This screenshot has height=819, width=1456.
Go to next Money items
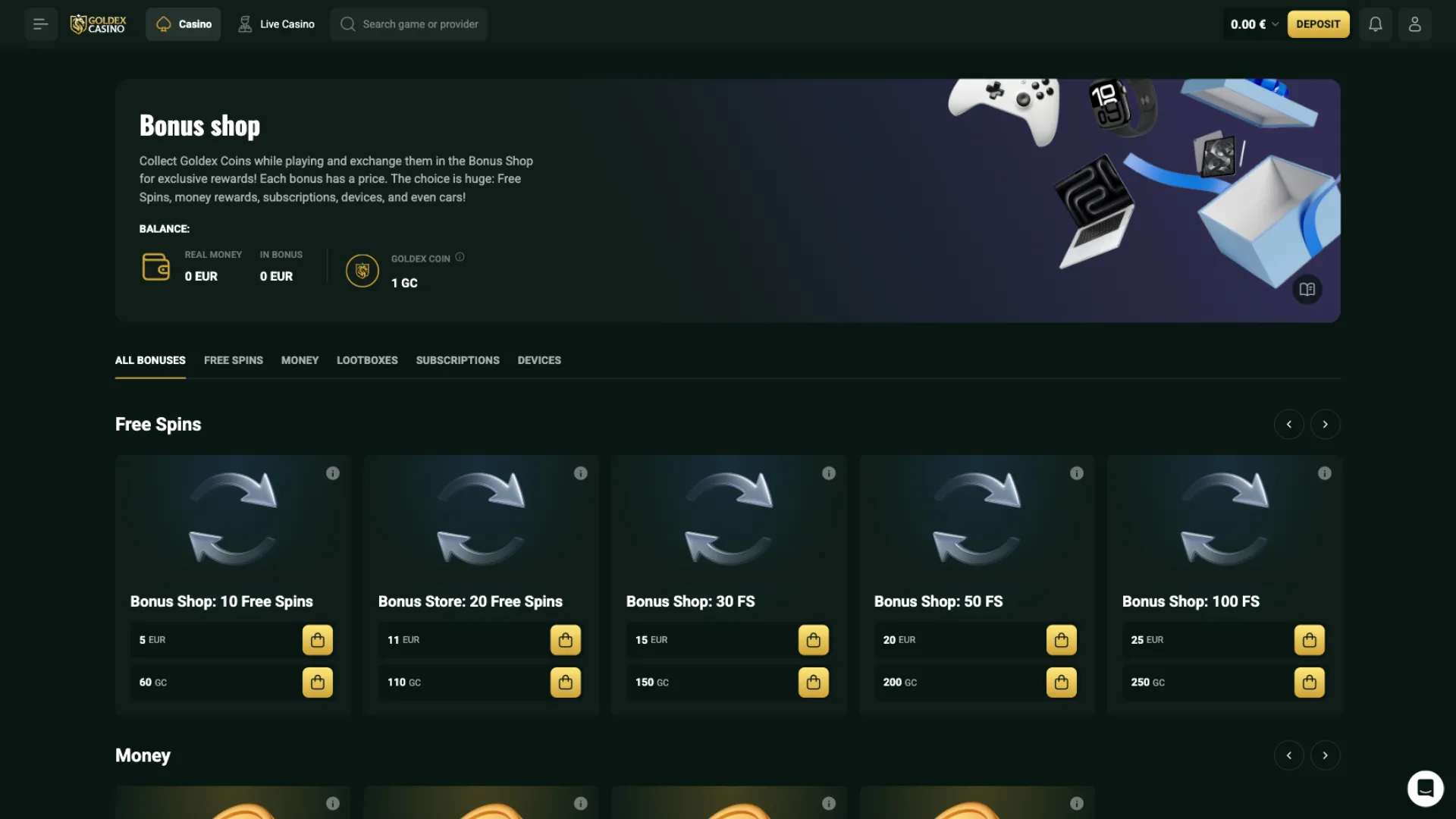coord(1325,755)
